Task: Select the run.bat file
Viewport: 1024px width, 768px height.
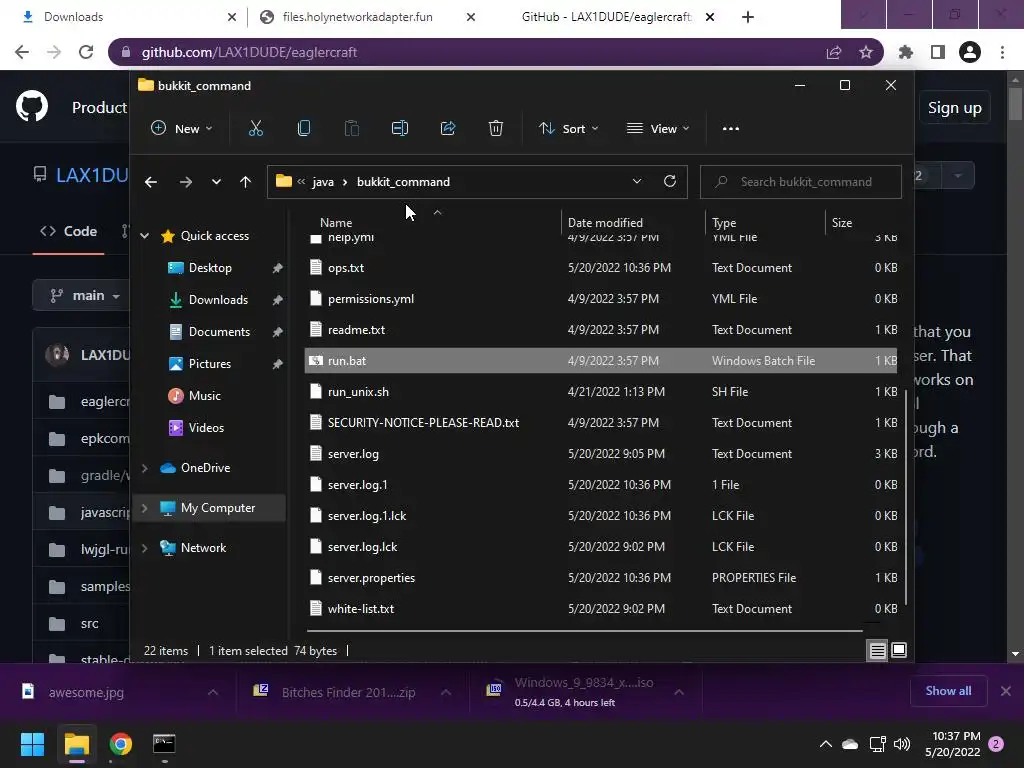Action: pyautogui.click(x=600, y=361)
